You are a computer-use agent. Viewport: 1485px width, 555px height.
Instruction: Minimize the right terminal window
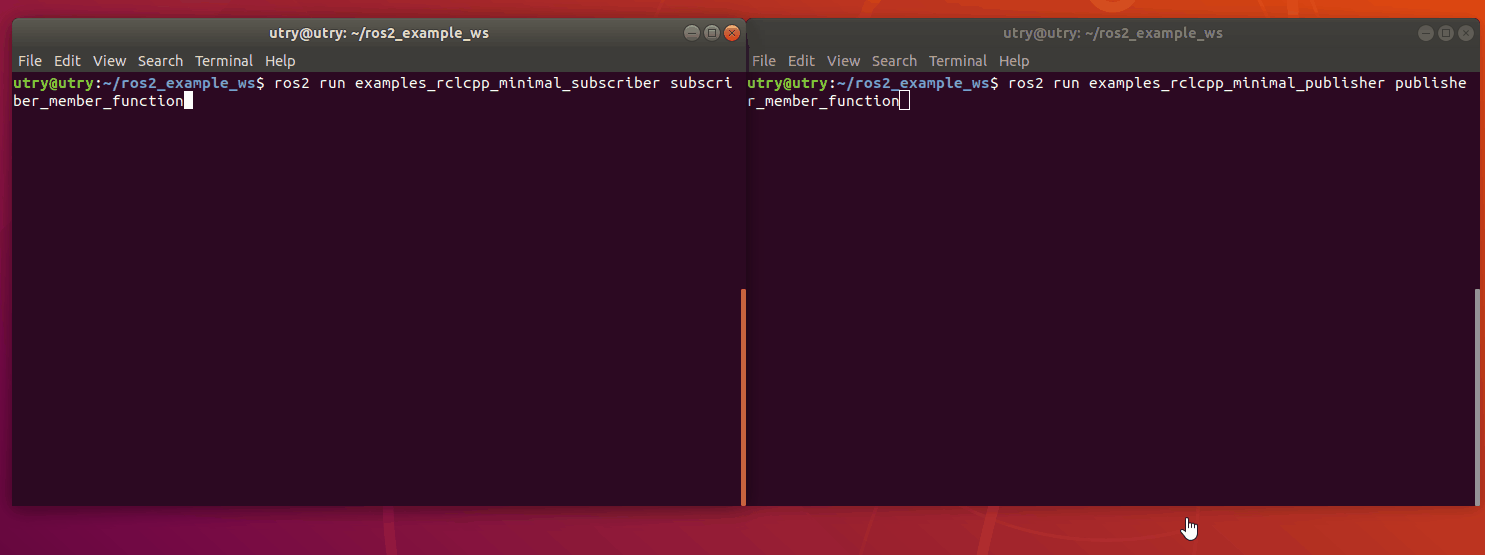(x=1426, y=33)
